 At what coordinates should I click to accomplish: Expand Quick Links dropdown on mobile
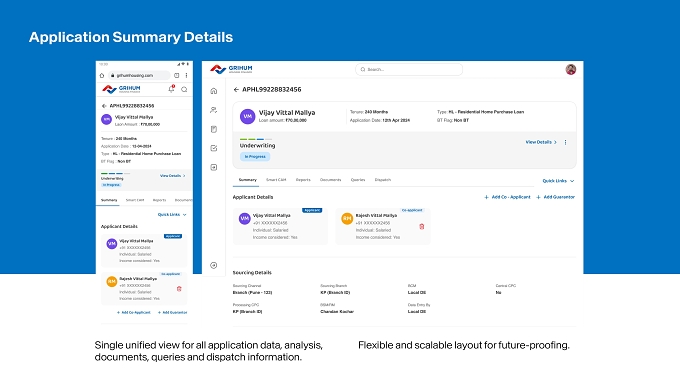(x=172, y=215)
